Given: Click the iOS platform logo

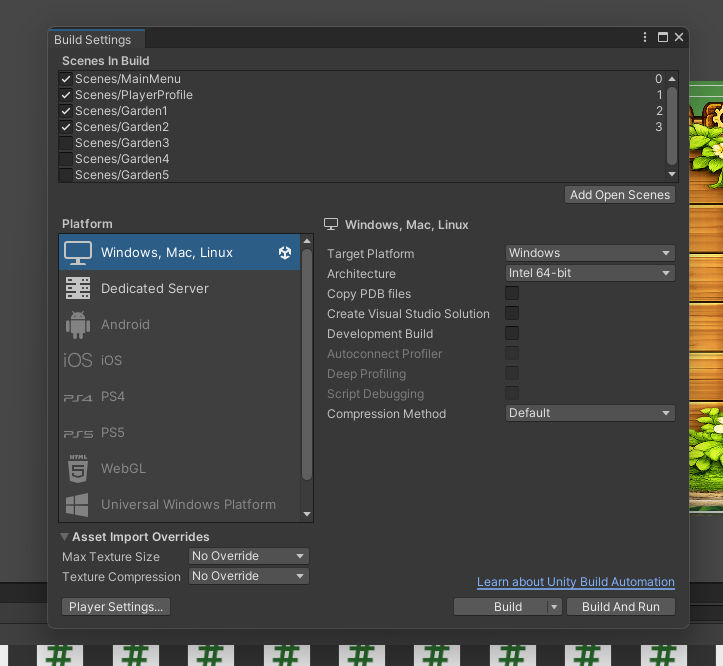Looking at the screenshot, I should [77, 360].
